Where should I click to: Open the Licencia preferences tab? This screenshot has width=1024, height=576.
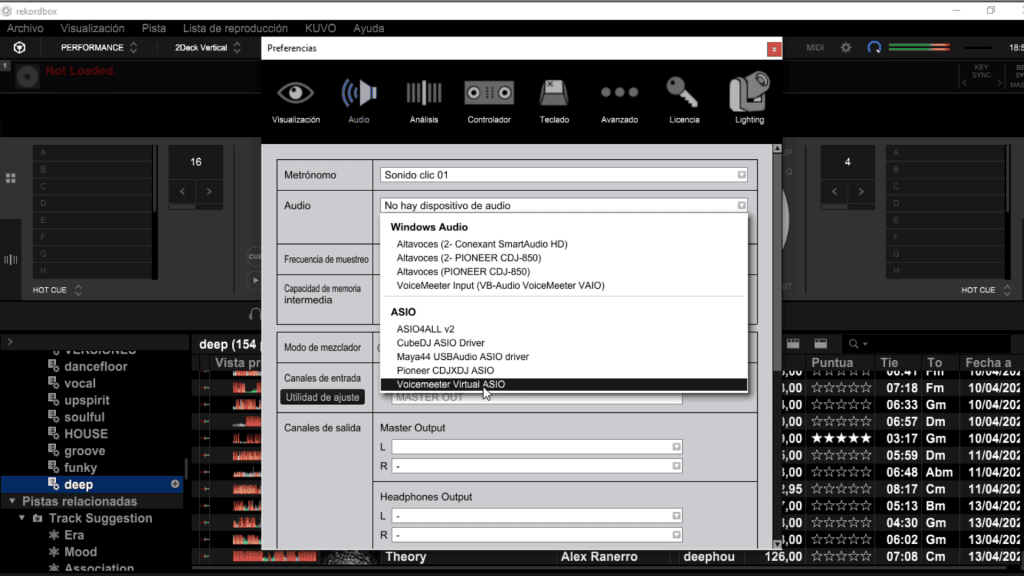(684, 101)
